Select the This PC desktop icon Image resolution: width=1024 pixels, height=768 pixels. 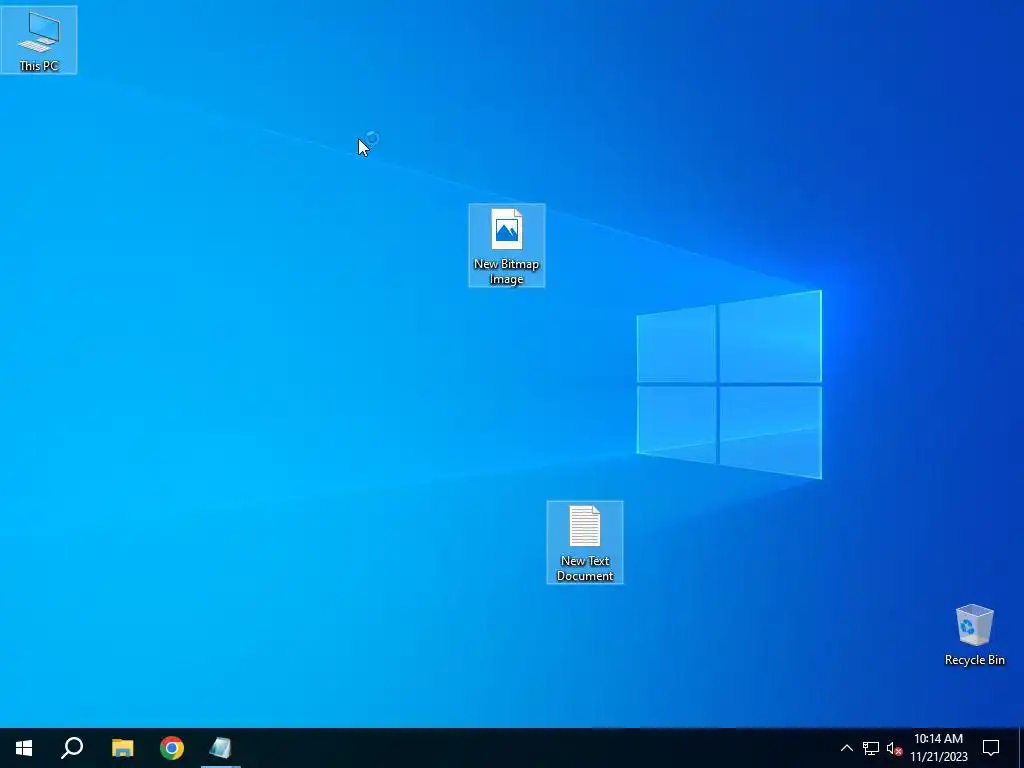[39, 40]
